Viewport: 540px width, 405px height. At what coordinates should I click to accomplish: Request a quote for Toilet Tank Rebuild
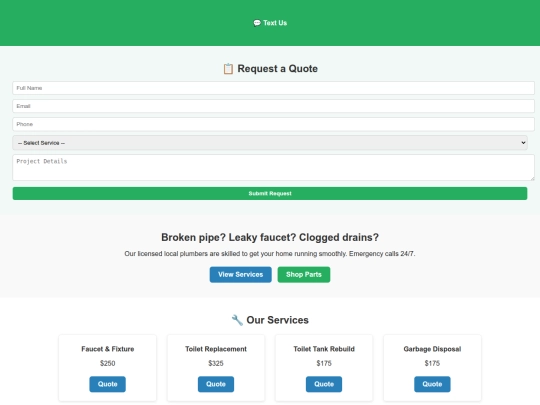324,384
